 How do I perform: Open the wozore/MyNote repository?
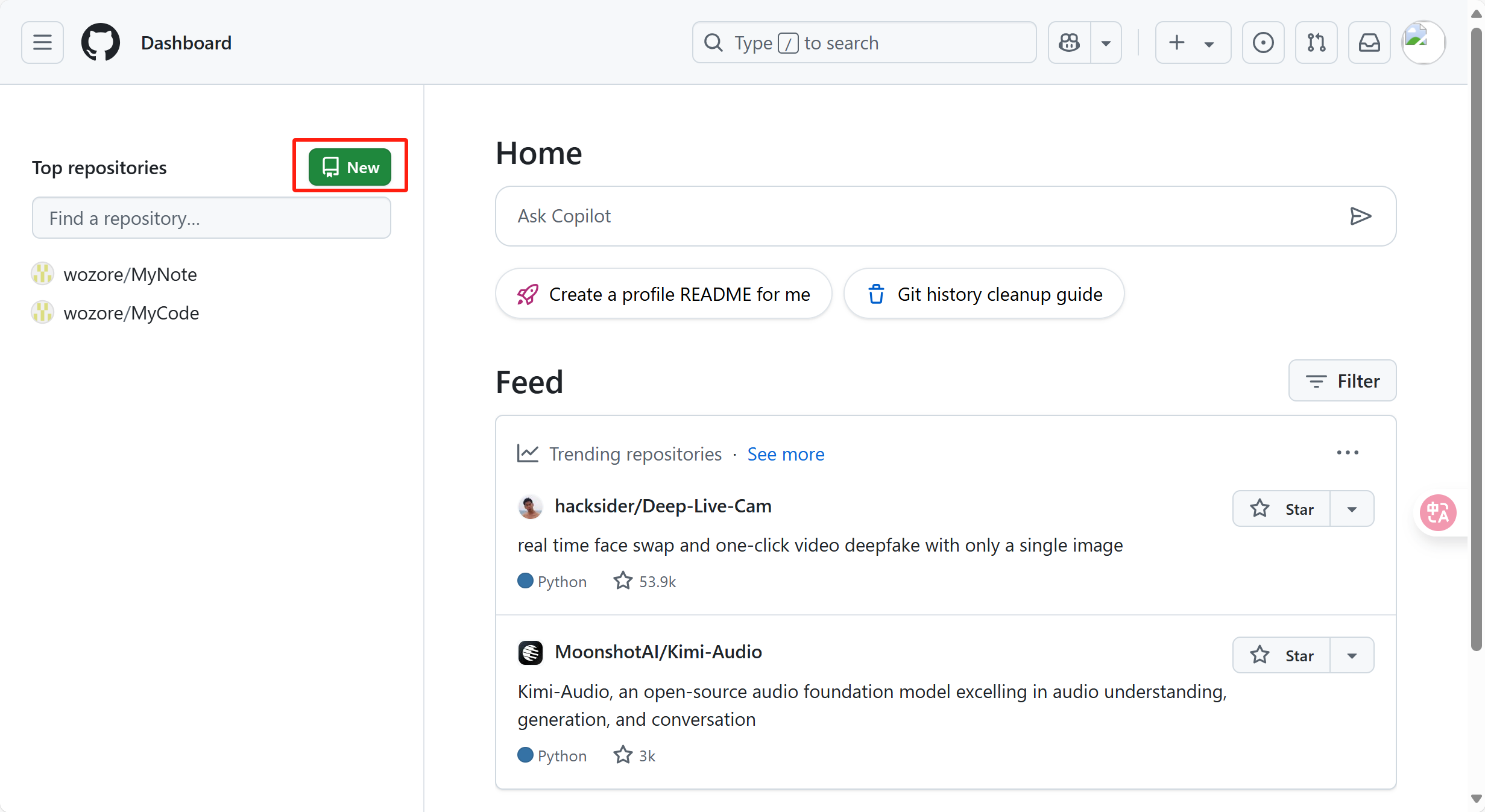click(130, 274)
